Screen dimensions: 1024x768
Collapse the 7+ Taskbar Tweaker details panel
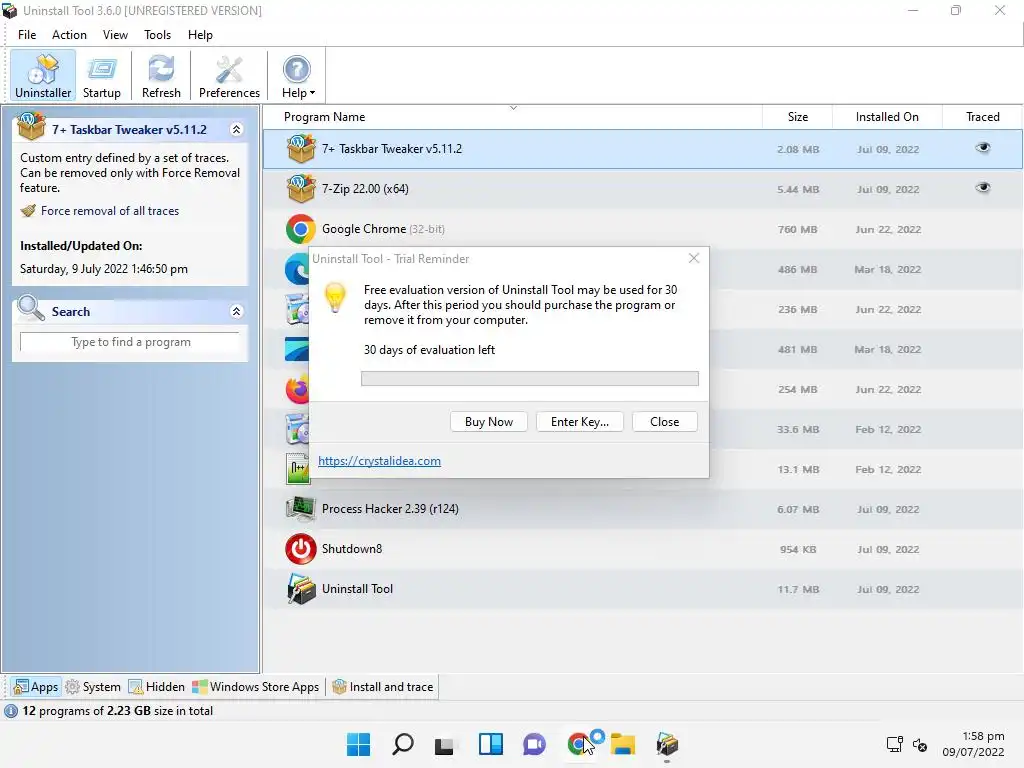click(236, 129)
